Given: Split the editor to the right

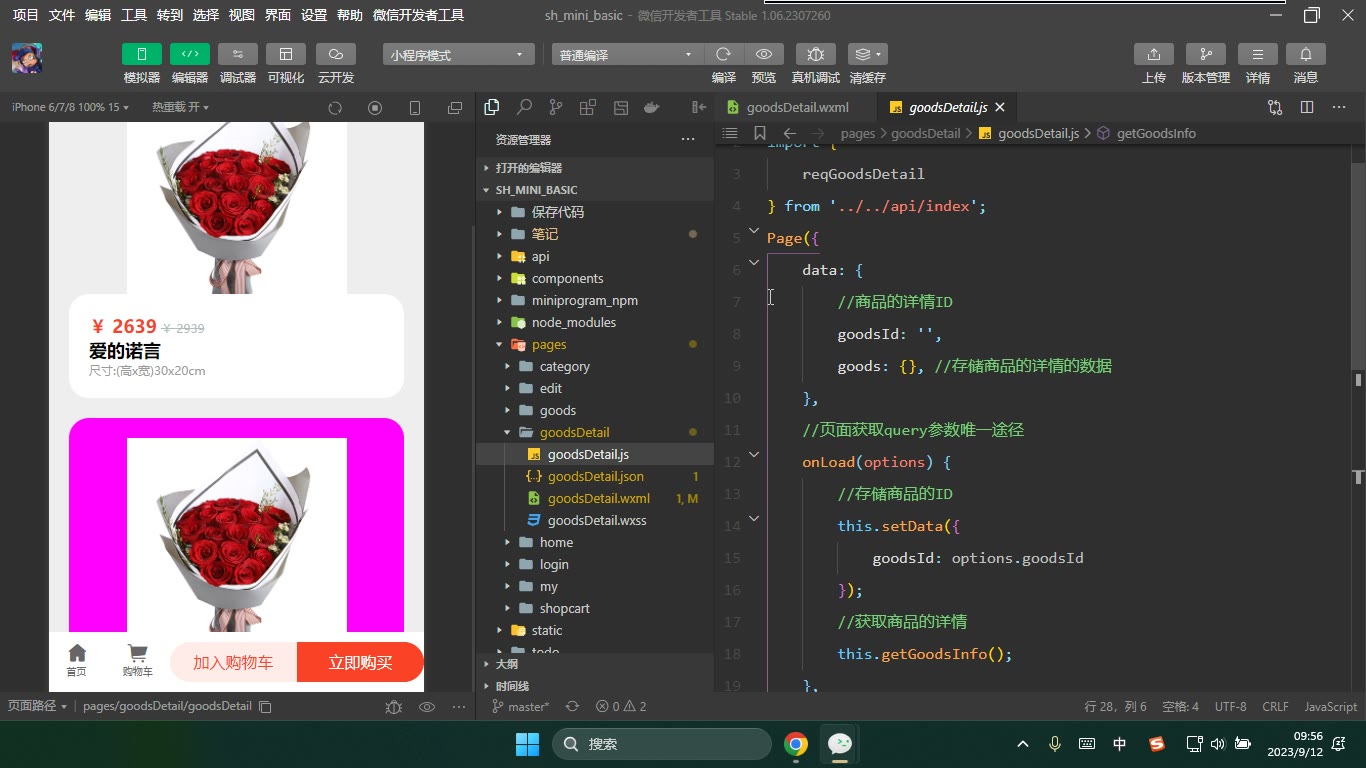Looking at the screenshot, I should 1307,107.
